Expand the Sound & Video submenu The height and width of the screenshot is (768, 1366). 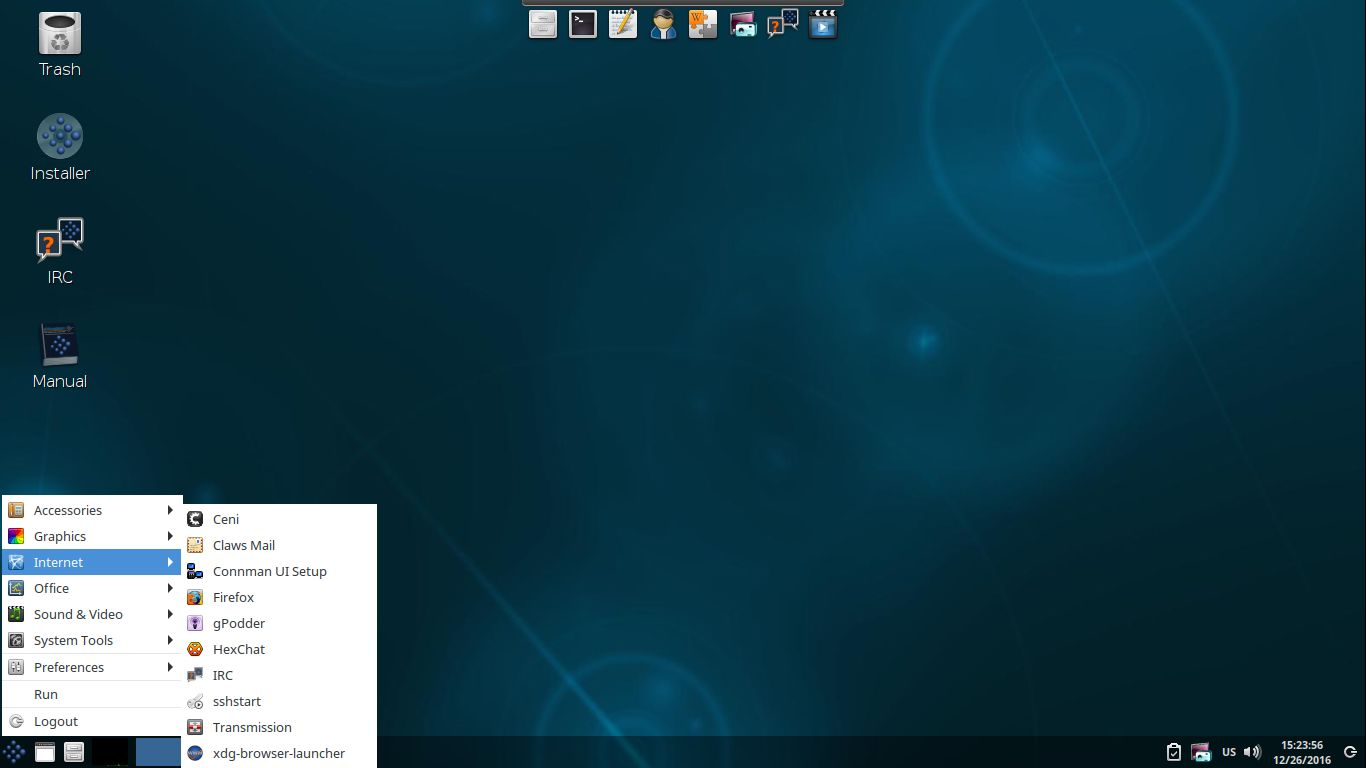[92, 614]
